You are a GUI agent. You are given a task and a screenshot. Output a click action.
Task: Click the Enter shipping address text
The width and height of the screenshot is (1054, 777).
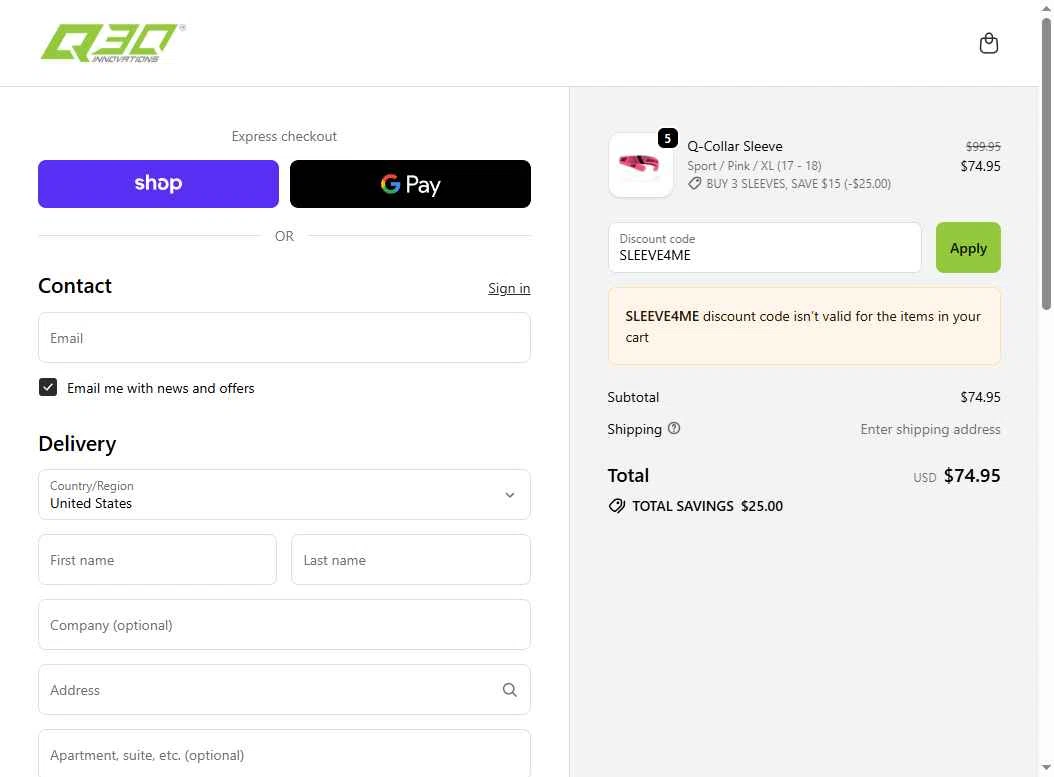point(930,429)
